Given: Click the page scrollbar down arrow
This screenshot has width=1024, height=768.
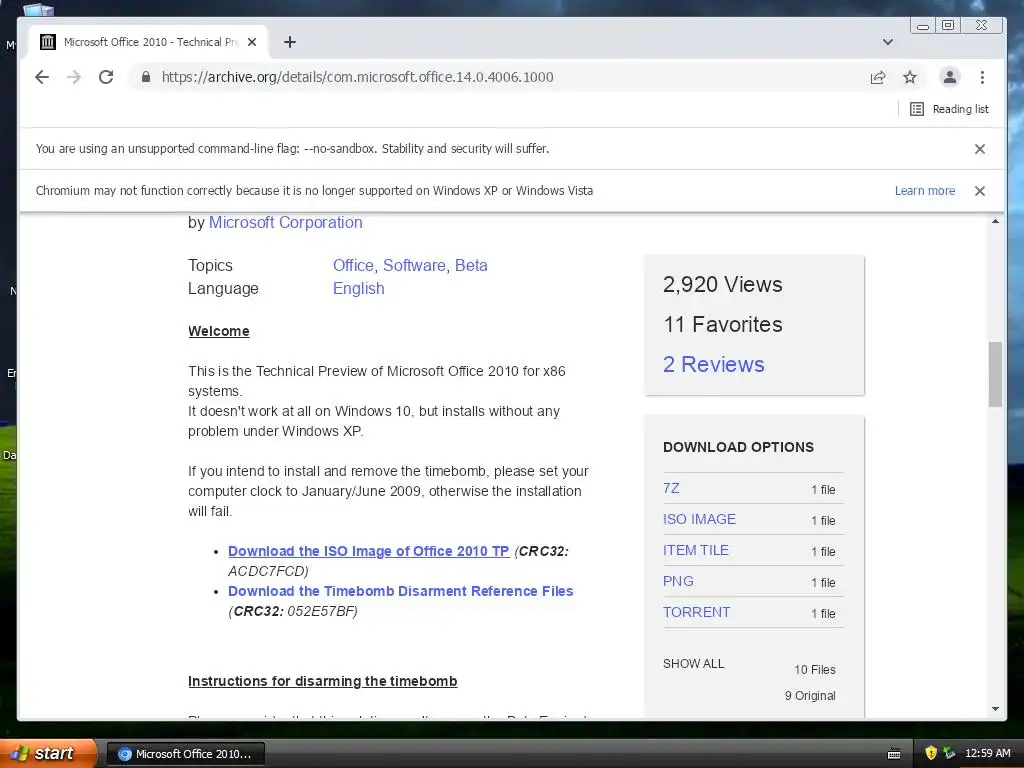Looking at the screenshot, I should click(995, 709).
